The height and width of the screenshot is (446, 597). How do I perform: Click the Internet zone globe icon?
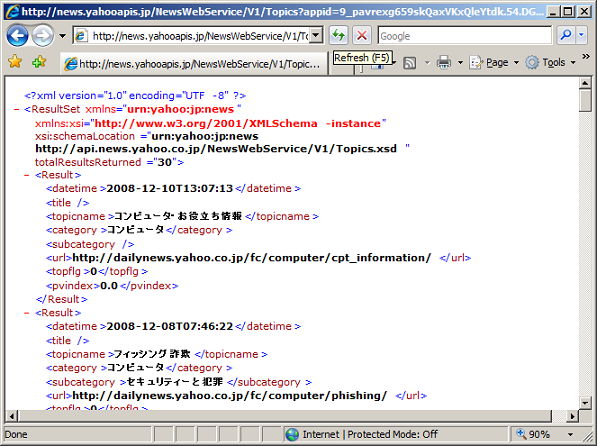pyautogui.click(x=292, y=434)
